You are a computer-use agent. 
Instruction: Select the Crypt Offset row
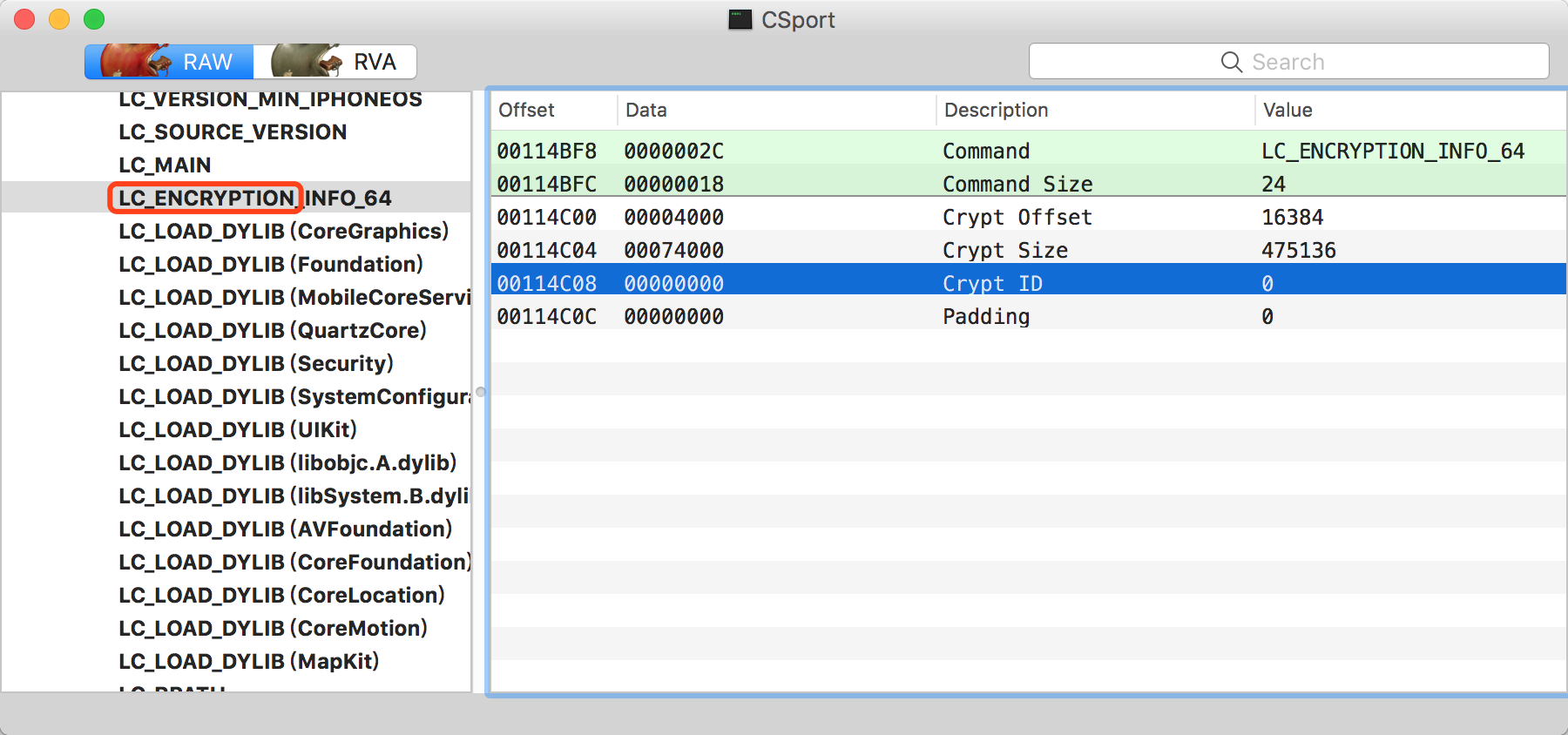click(x=1017, y=218)
